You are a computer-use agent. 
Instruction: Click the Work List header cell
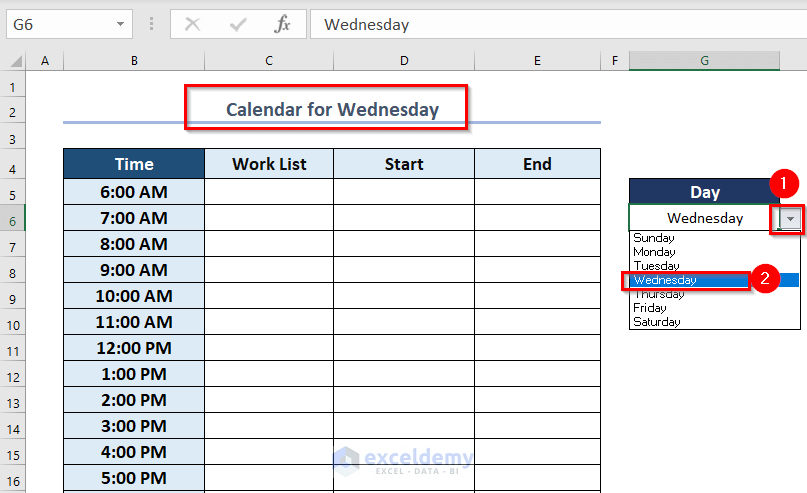pos(269,164)
